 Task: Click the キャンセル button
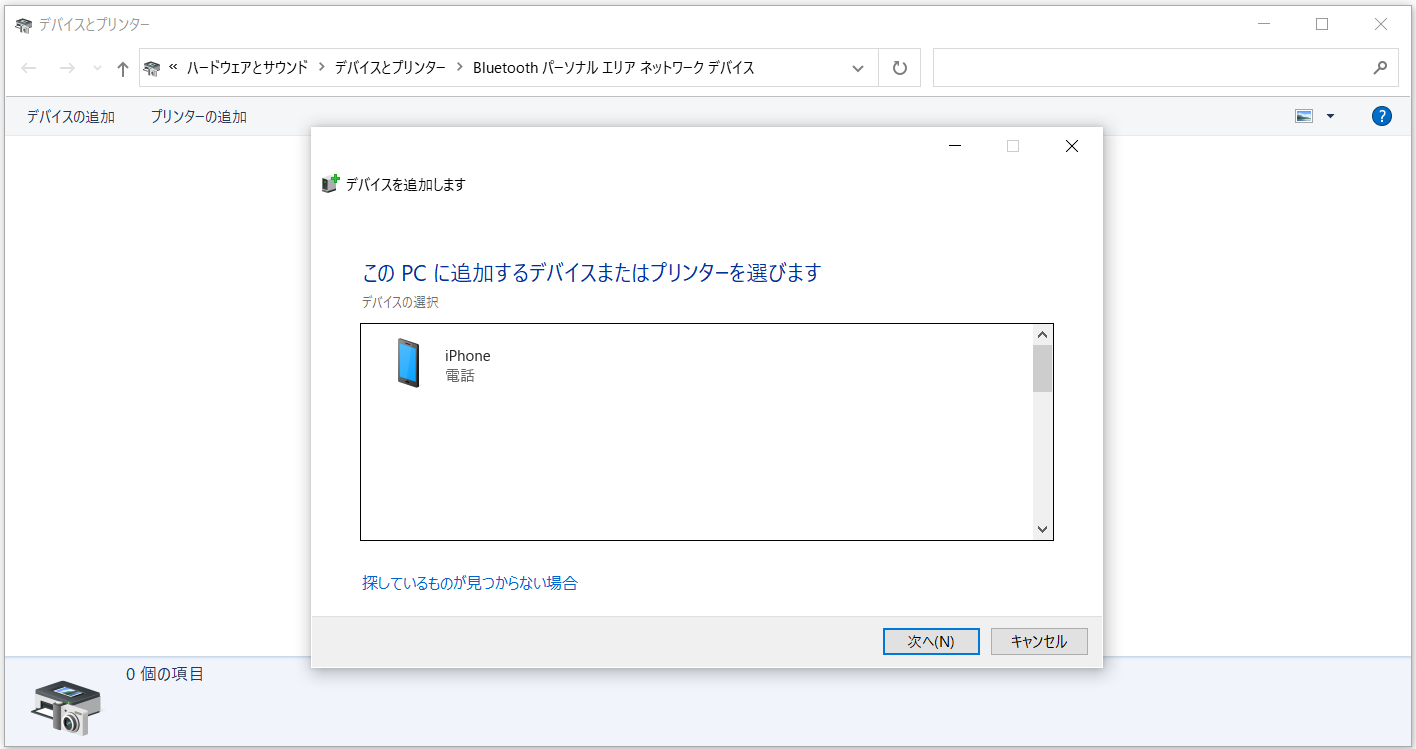click(x=1039, y=641)
